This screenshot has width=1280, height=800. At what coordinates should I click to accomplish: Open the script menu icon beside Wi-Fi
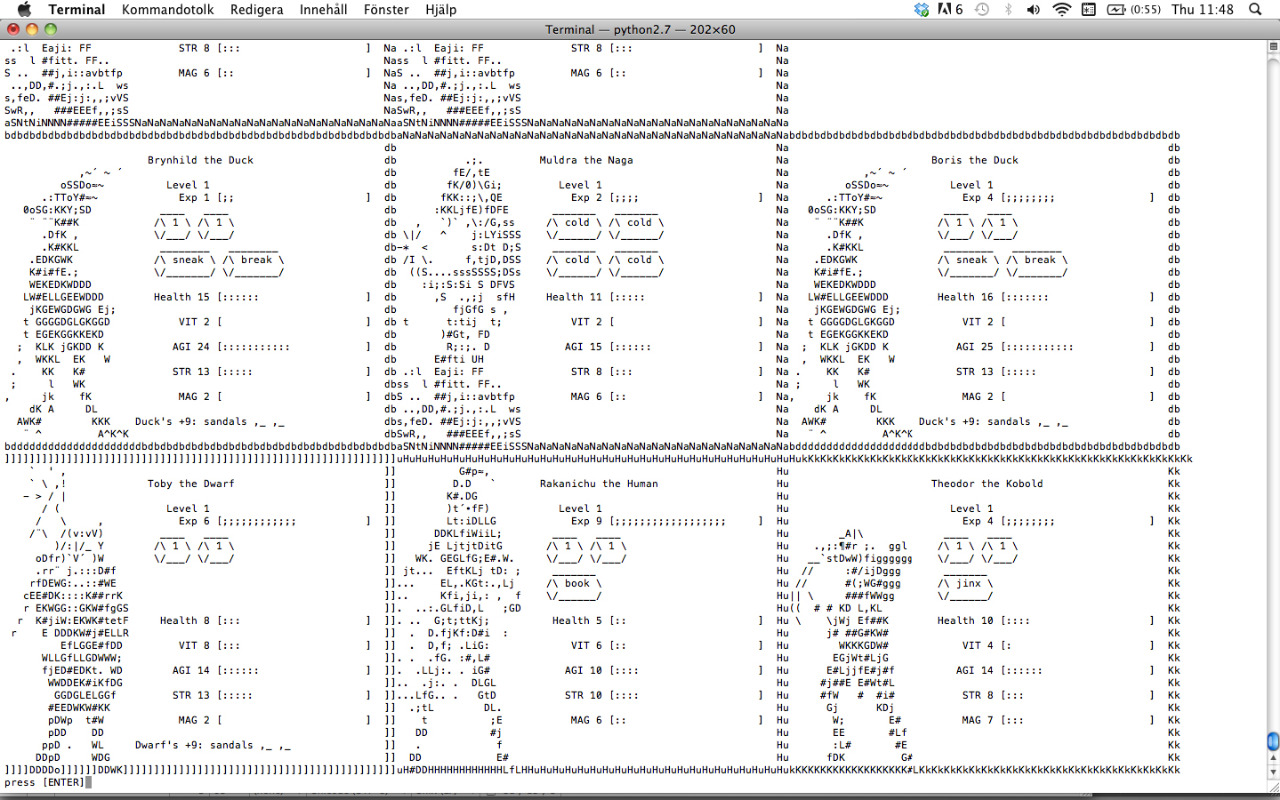click(x=1089, y=10)
